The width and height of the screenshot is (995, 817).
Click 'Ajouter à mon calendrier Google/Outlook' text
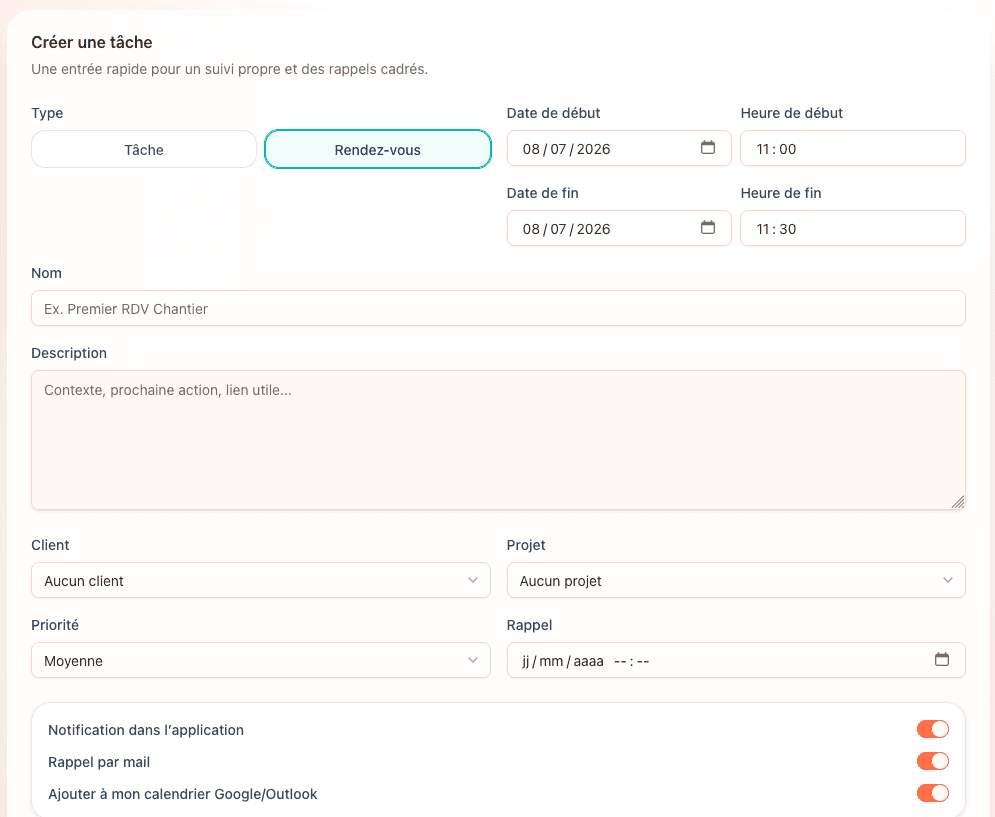183,794
